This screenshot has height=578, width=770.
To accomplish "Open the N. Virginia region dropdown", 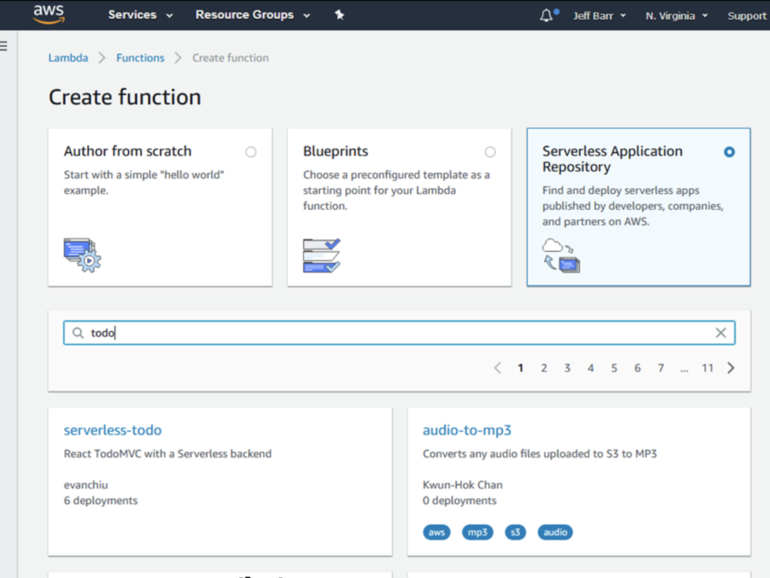I will click(676, 16).
